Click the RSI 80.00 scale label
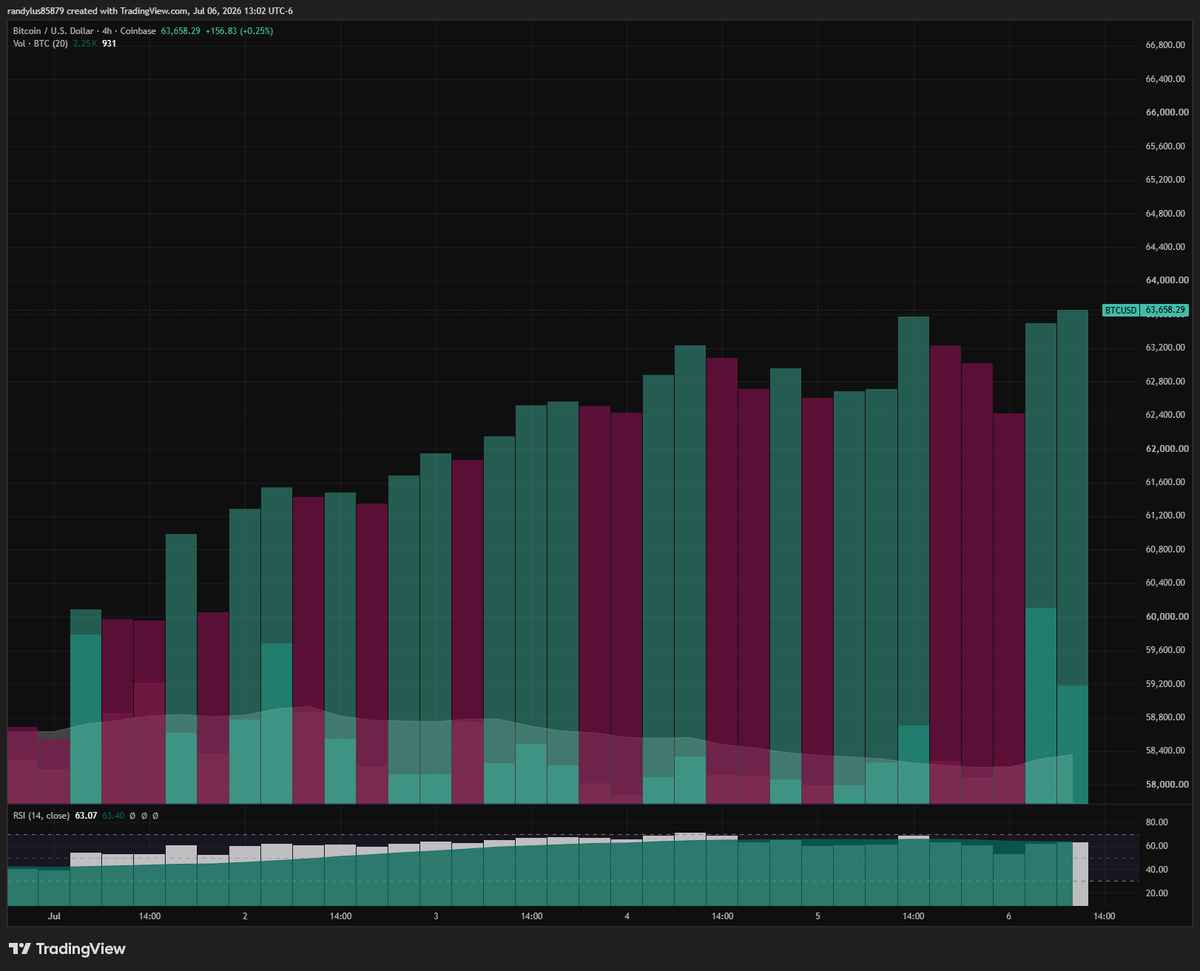The width and height of the screenshot is (1200, 971). tap(1156, 822)
